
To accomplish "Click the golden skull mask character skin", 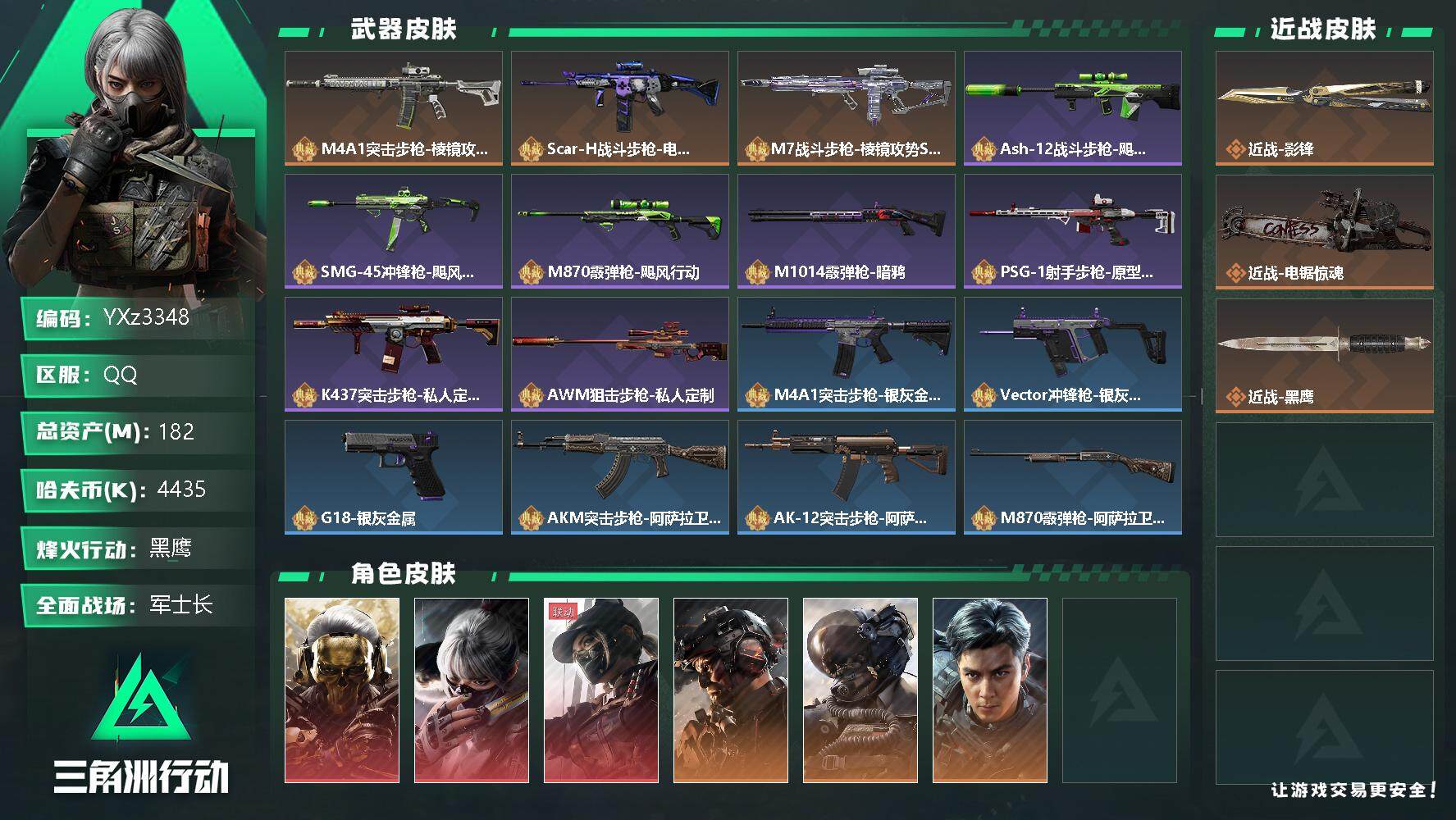I will [342, 690].
